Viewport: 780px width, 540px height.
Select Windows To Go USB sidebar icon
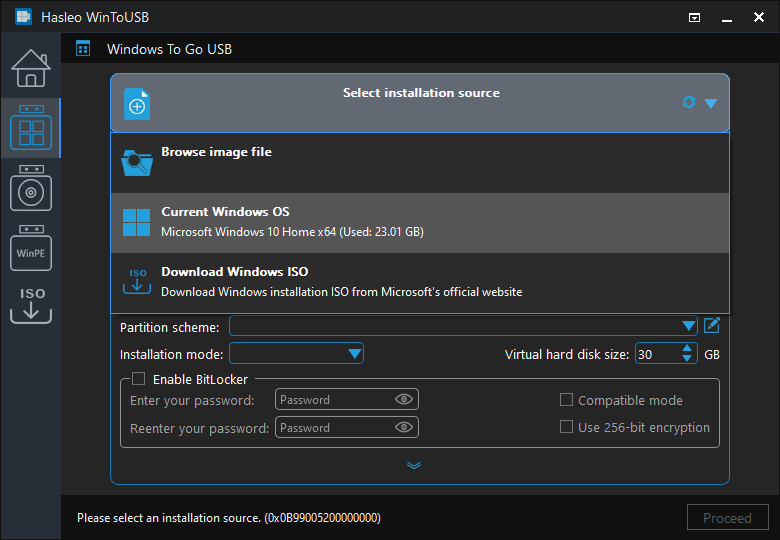[x=31, y=128]
